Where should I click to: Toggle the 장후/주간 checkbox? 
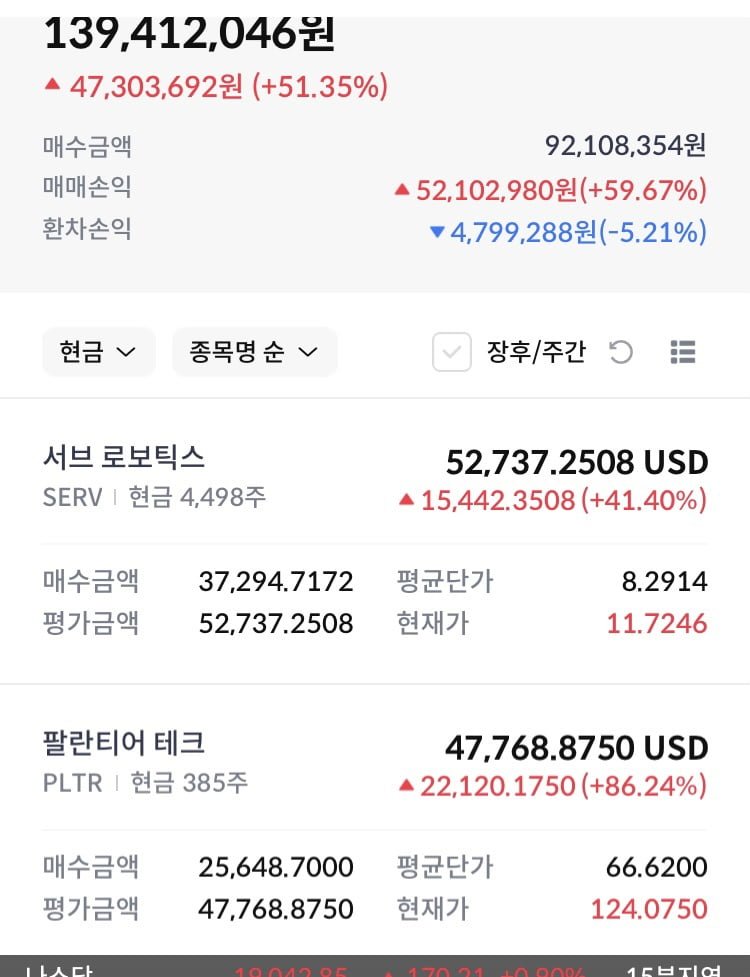click(452, 352)
